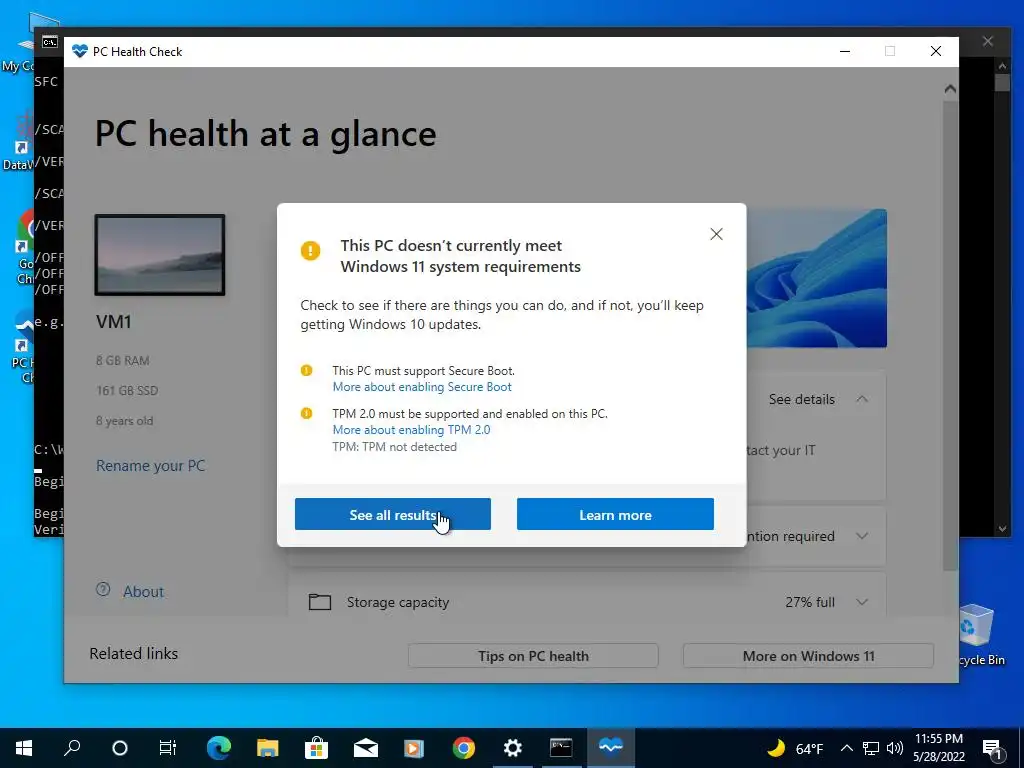This screenshot has height=768, width=1024.
Task: Launch Microsoft Edge from the taskbar
Action: pyautogui.click(x=219, y=748)
